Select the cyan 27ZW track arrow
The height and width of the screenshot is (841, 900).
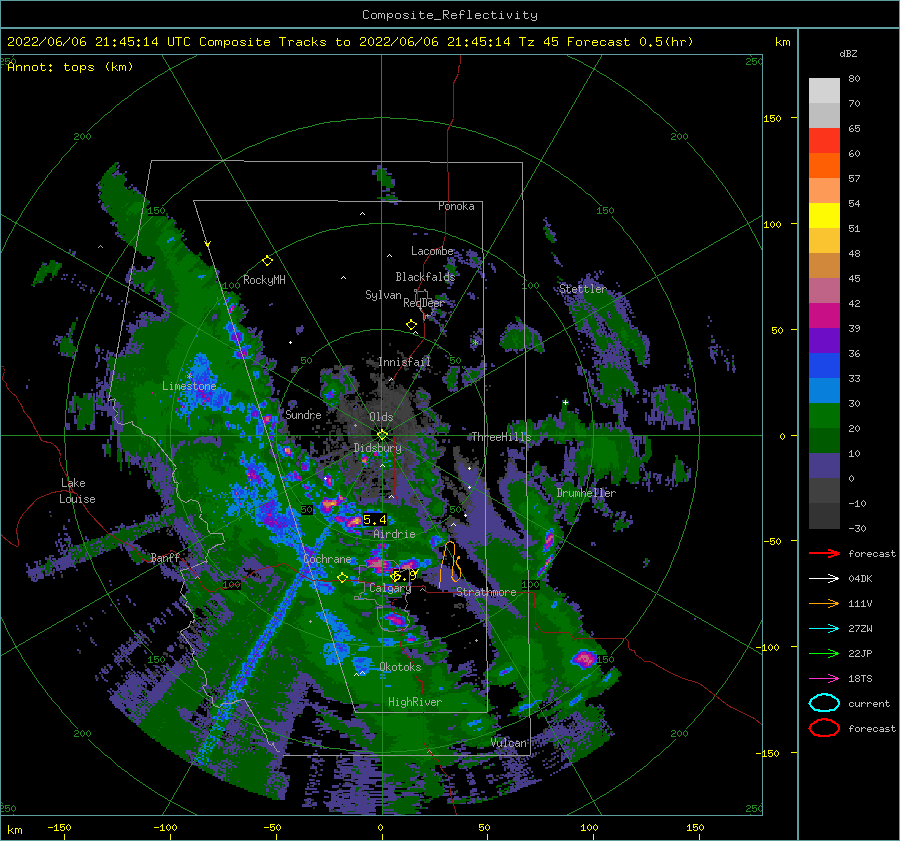click(x=824, y=629)
